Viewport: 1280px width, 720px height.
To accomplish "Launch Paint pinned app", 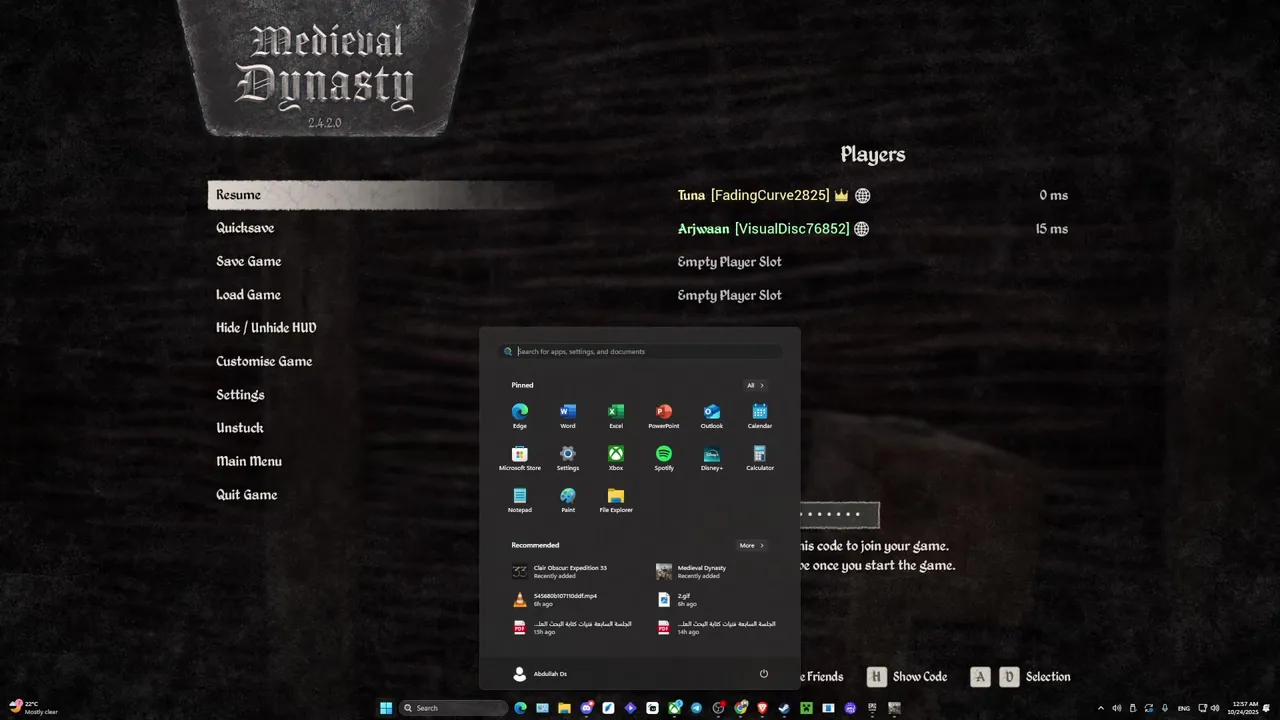I will point(568,500).
